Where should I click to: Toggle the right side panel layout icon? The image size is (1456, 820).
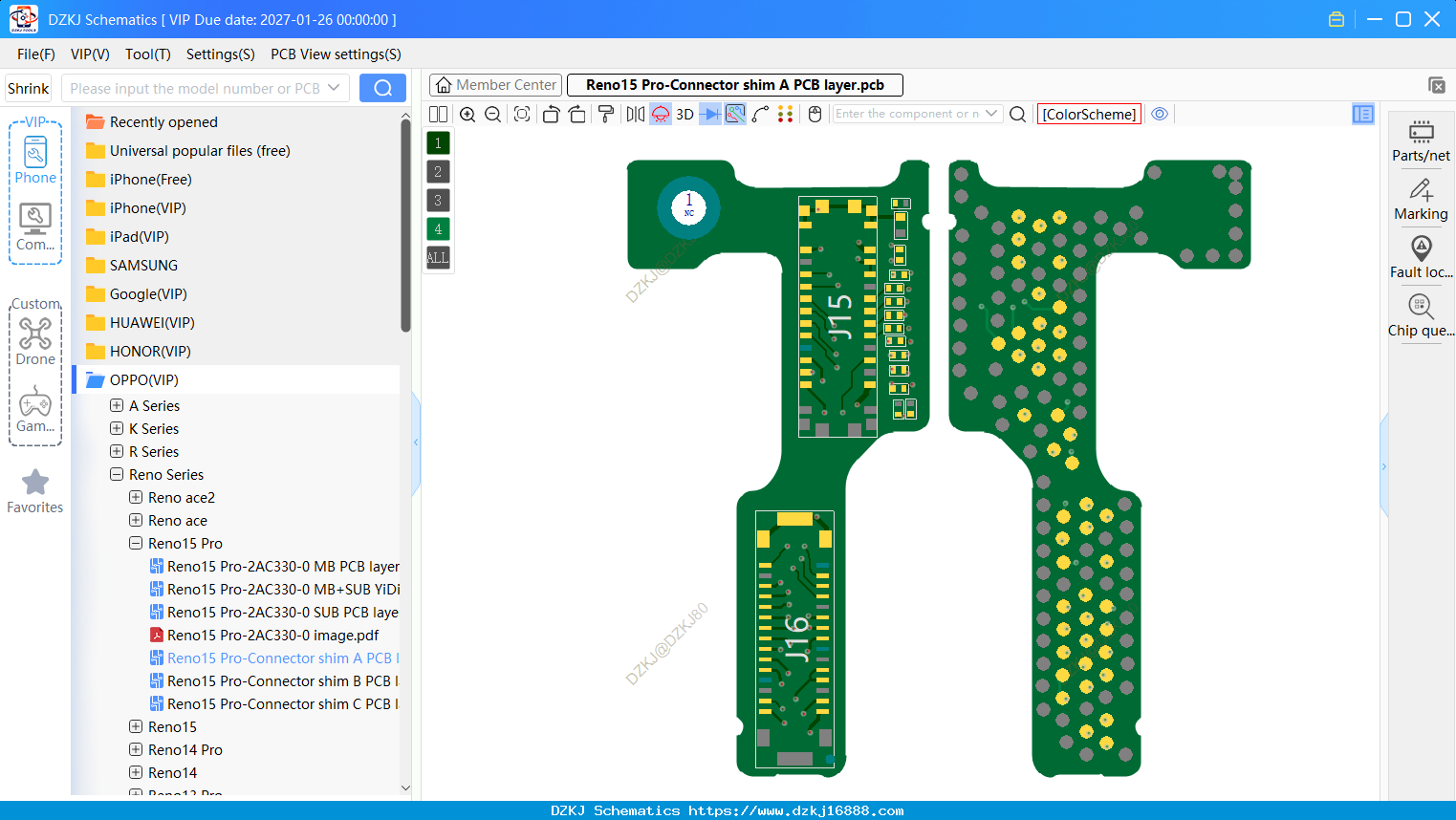click(1363, 115)
